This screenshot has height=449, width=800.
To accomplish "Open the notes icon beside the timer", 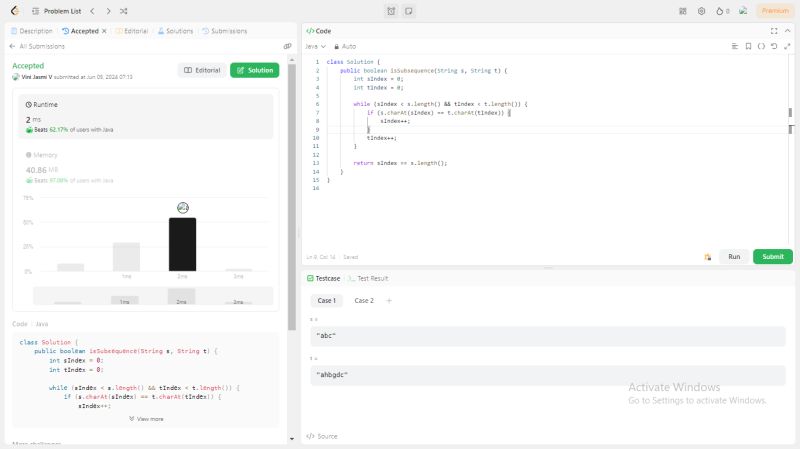I will click(x=409, y=11).
